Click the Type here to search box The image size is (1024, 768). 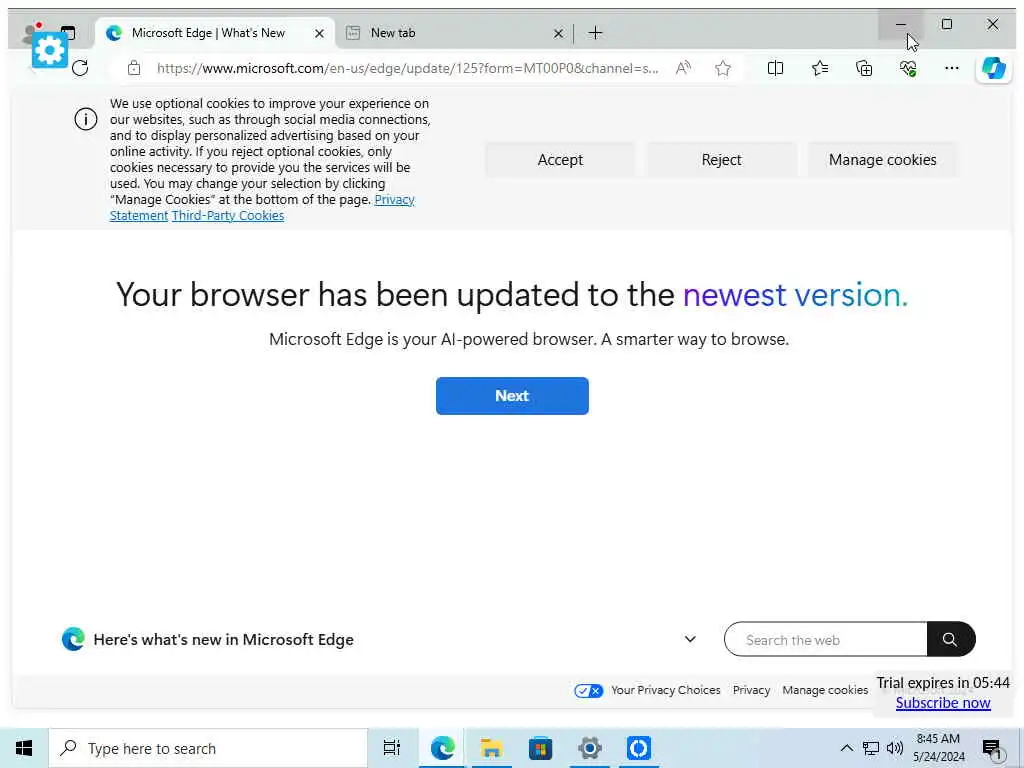[208, 748]
